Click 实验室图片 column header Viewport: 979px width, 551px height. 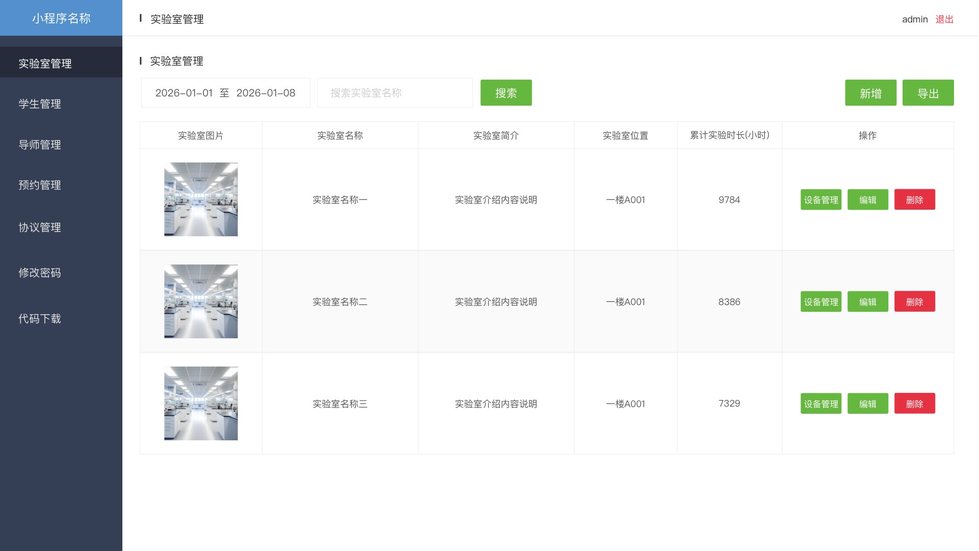pyautogui.click(x=200, y=135)
